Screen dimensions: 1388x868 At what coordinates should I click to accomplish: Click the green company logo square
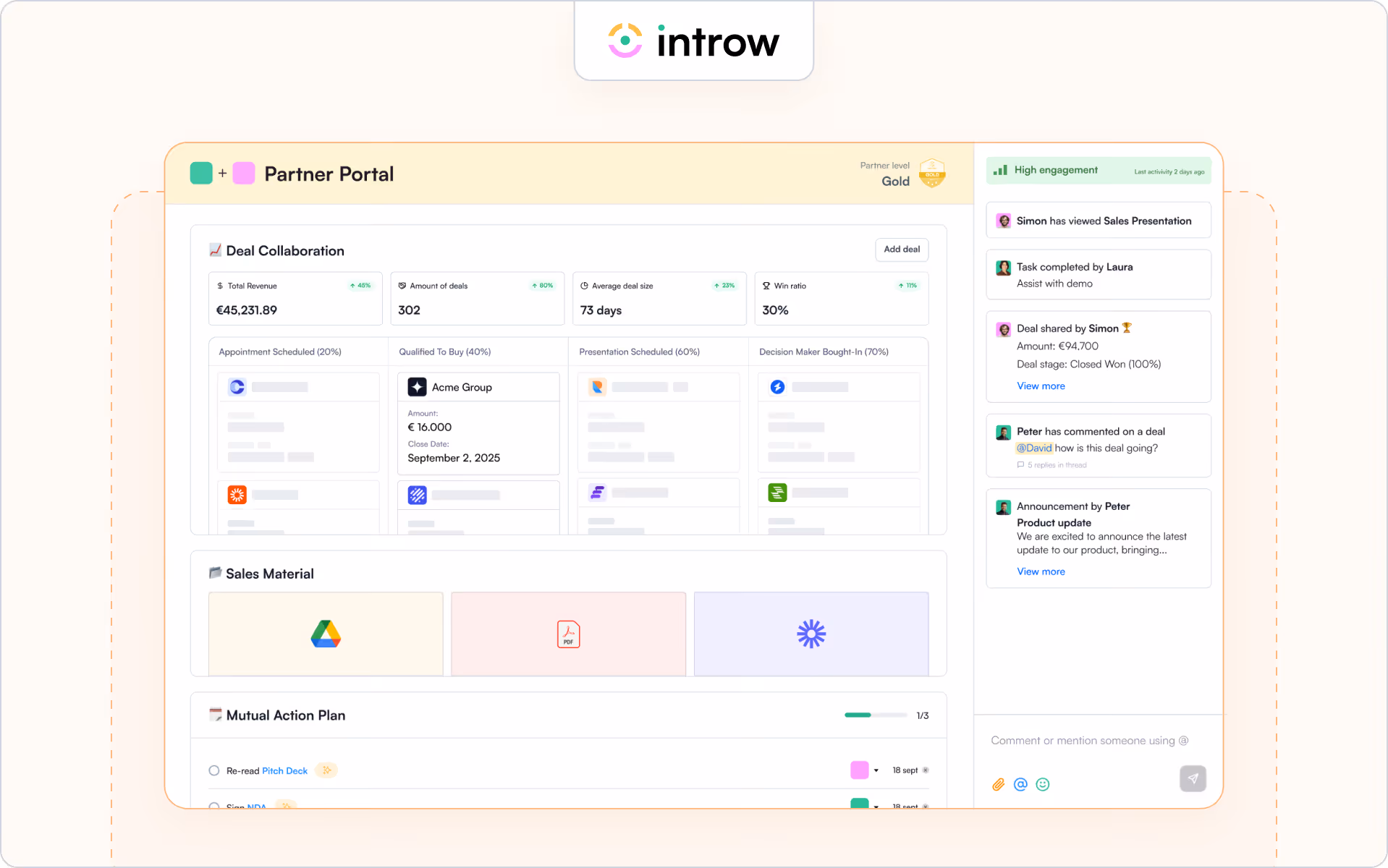click(x=201, y=174)
